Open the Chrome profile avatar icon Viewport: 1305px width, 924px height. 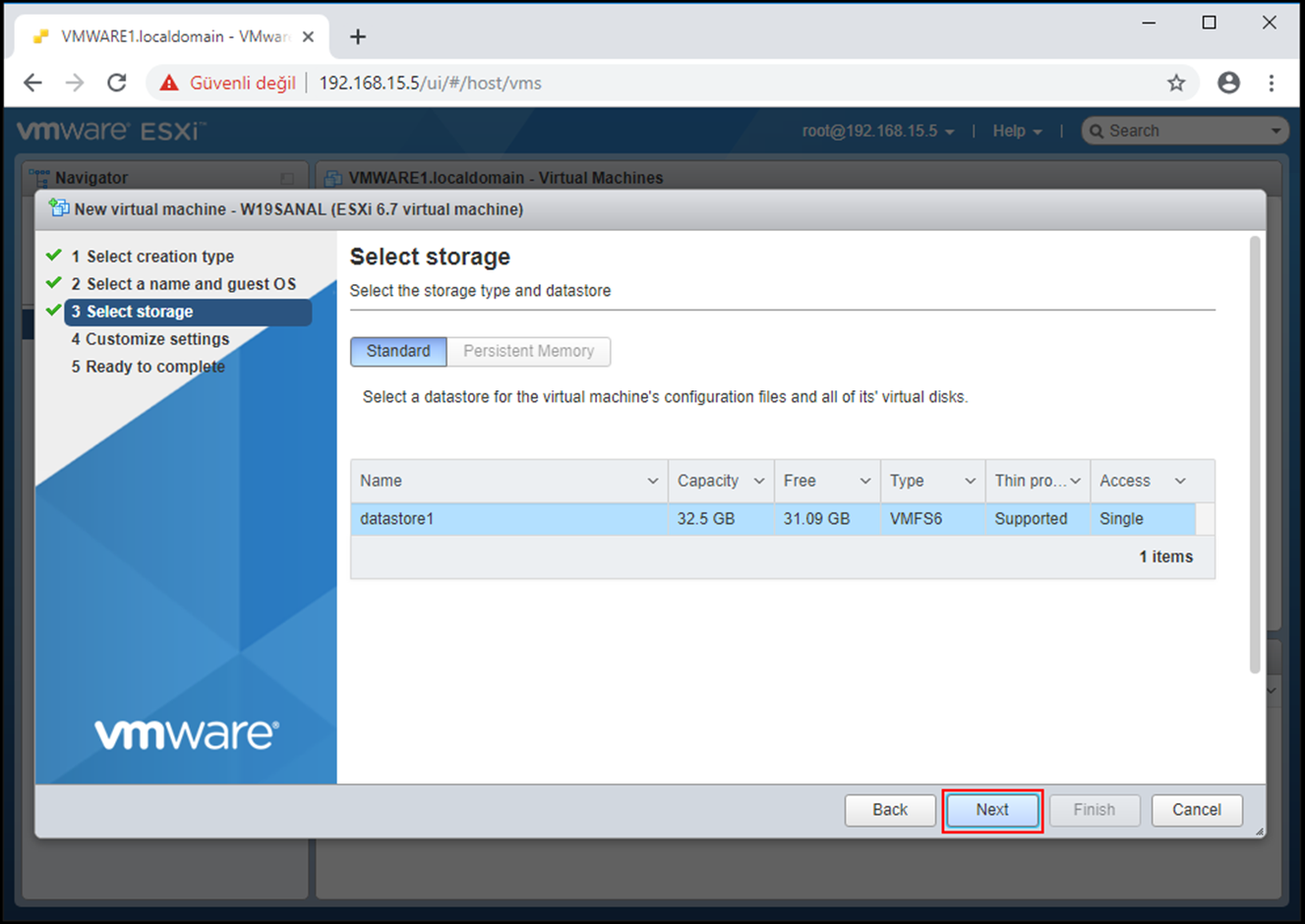tap(1228, 83)
